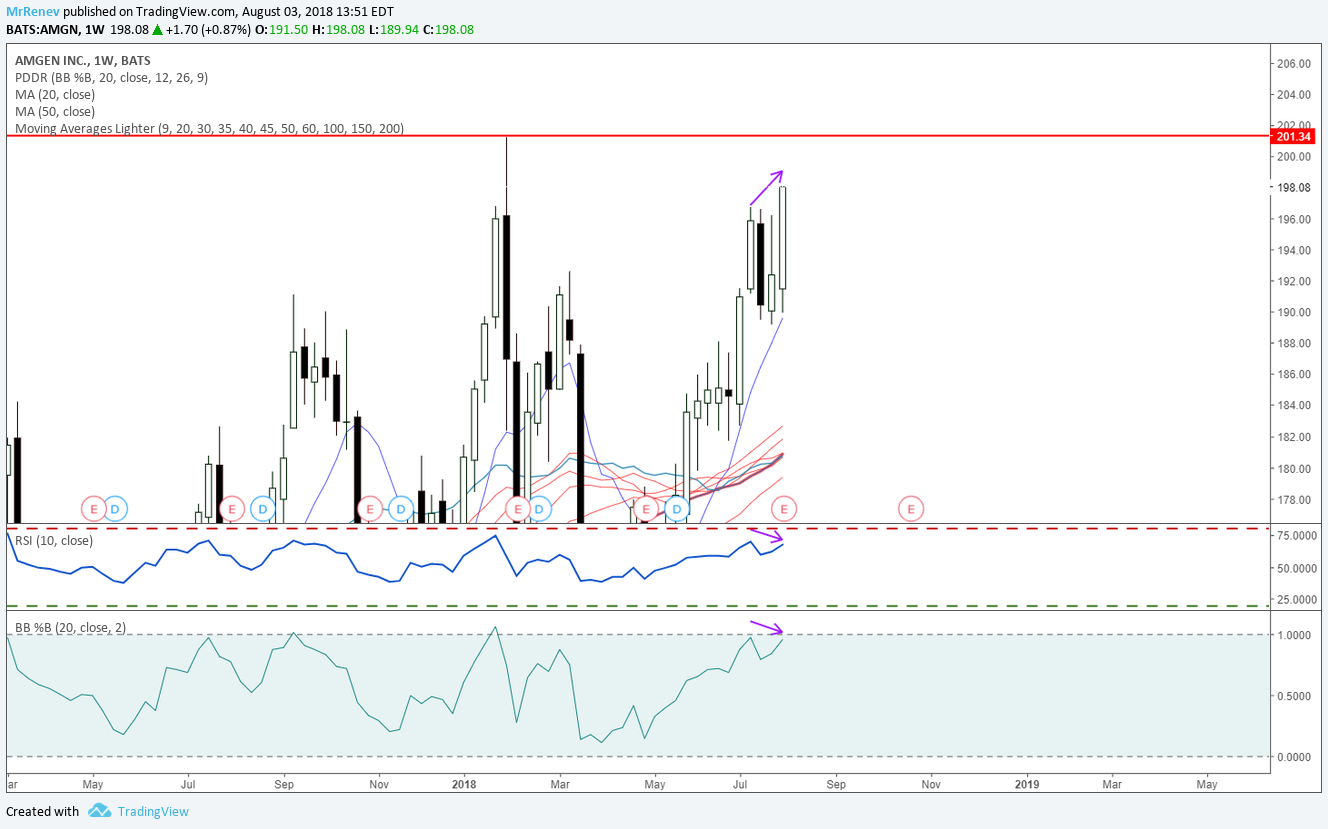The image size is (1328, 829).
Task: Click the 25.0000 RSI axis label
Action: pyautogui.click(x=1297, y=599)
